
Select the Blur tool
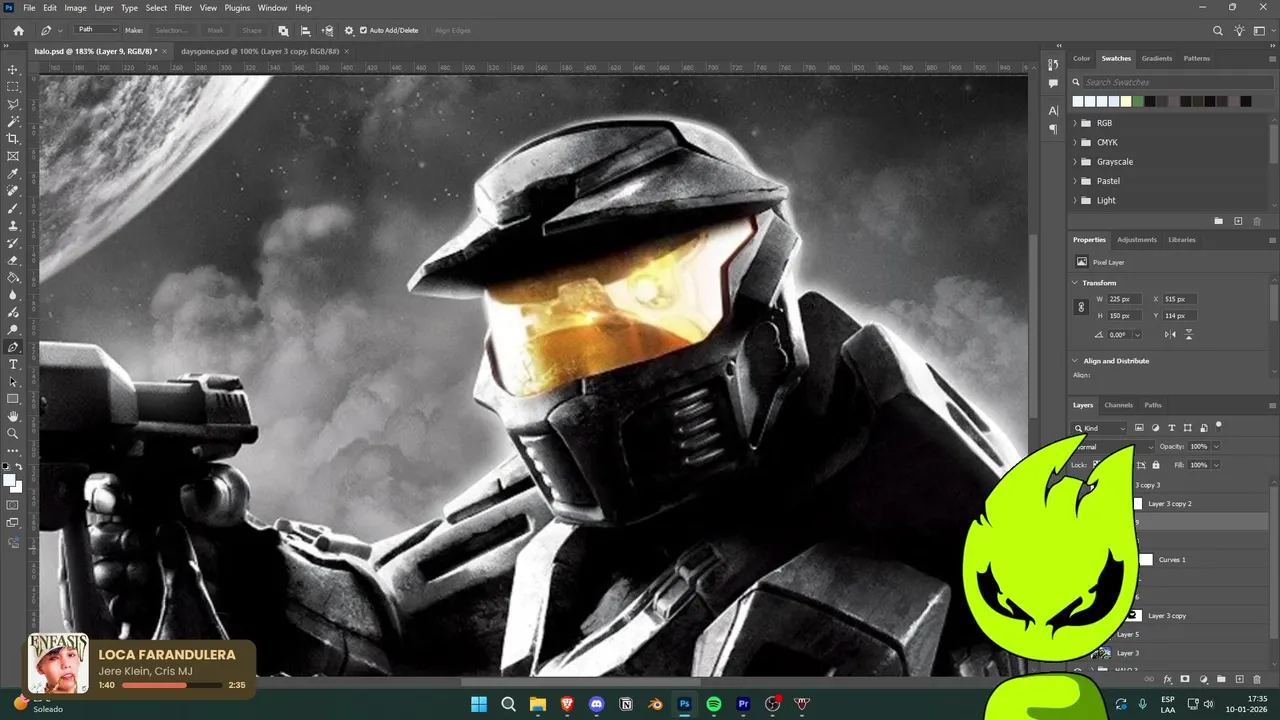[13, 295]
